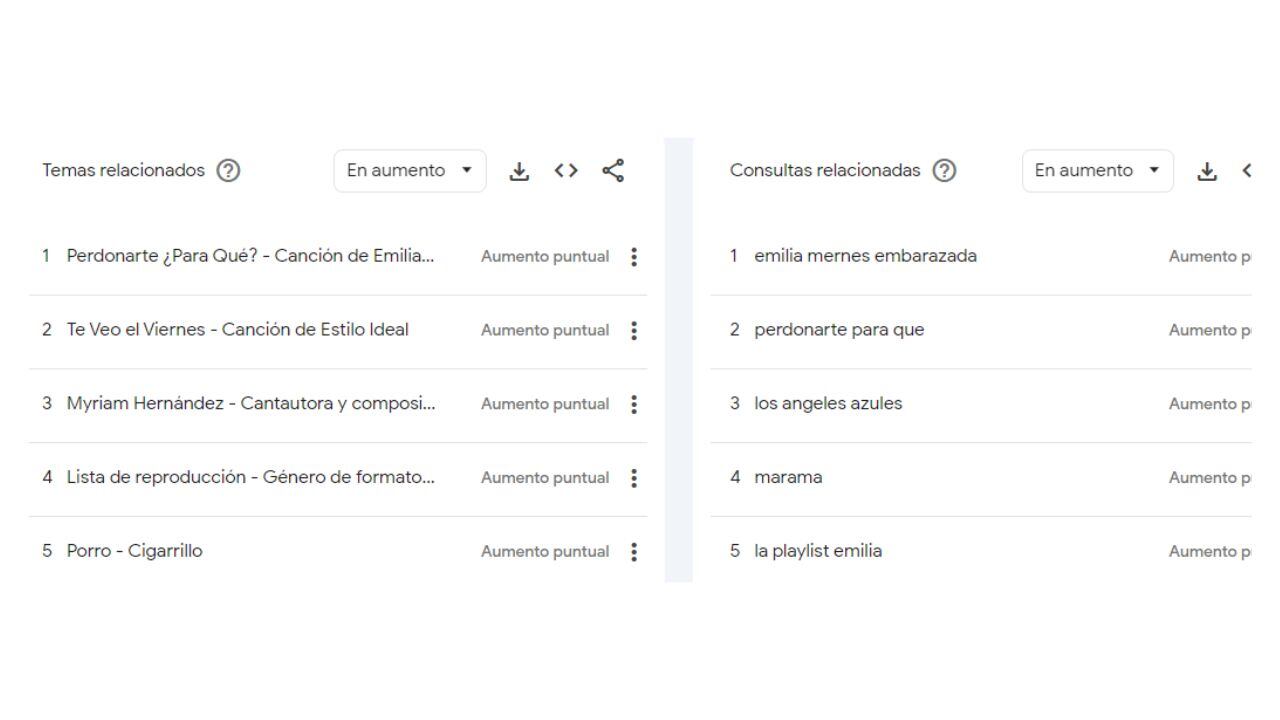
Task: Click embed icon for Temas relacionados
Action: click(566, 171)
